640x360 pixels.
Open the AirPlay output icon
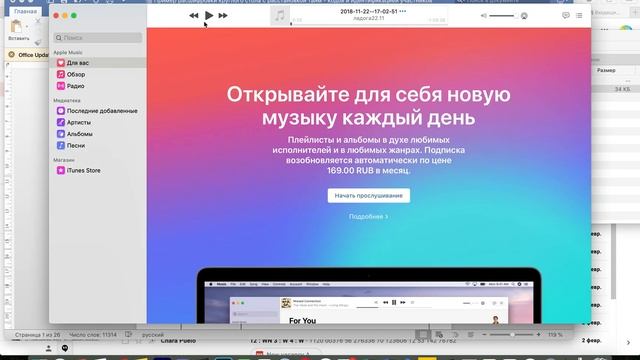point(524,16)
